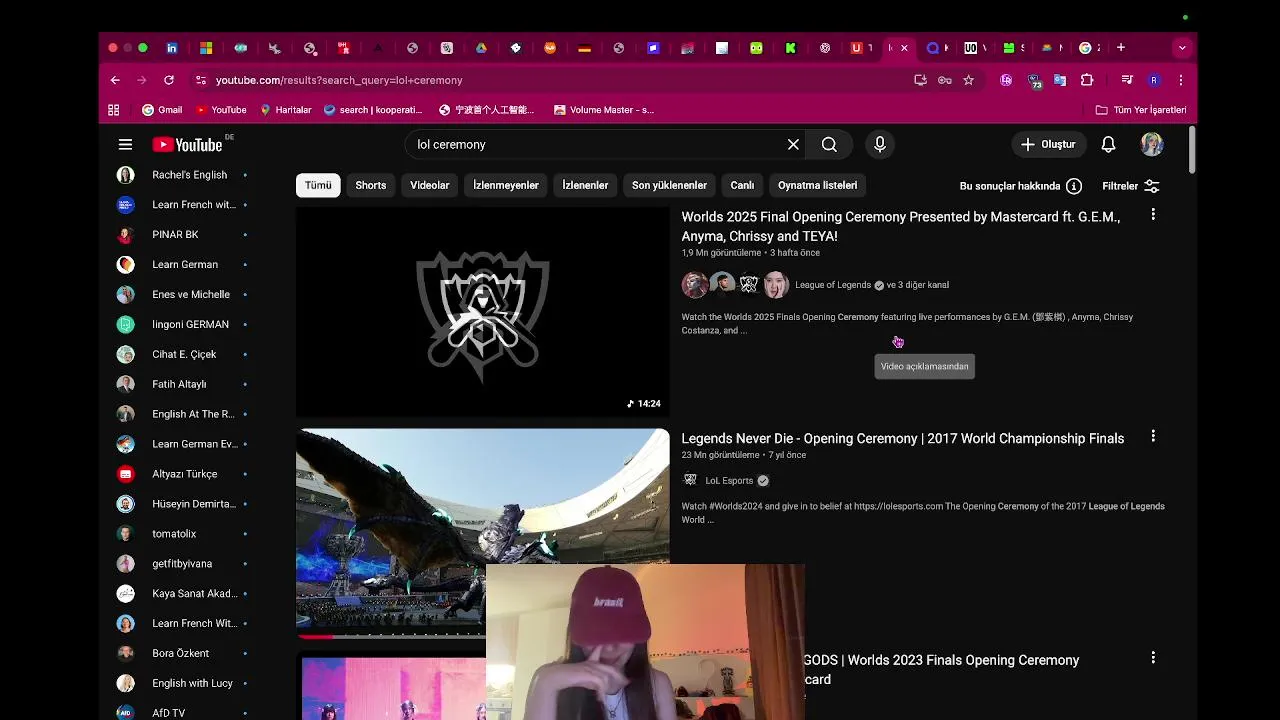Open more options for Worlds 2023 video

1153,658
